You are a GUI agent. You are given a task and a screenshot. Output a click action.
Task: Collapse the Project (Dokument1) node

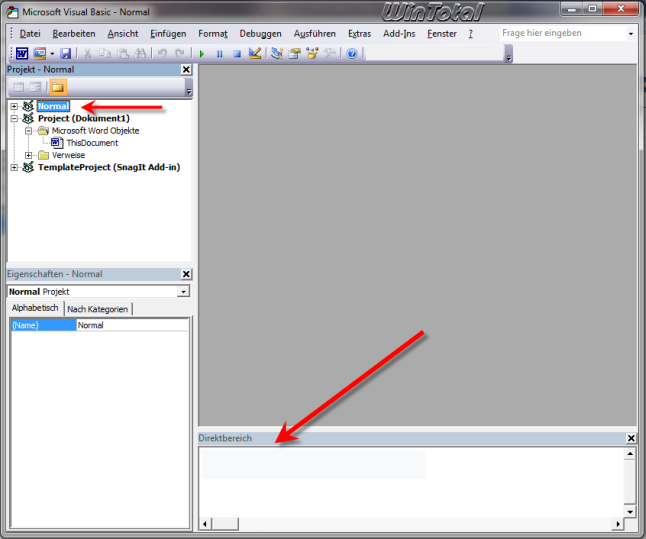14,119
